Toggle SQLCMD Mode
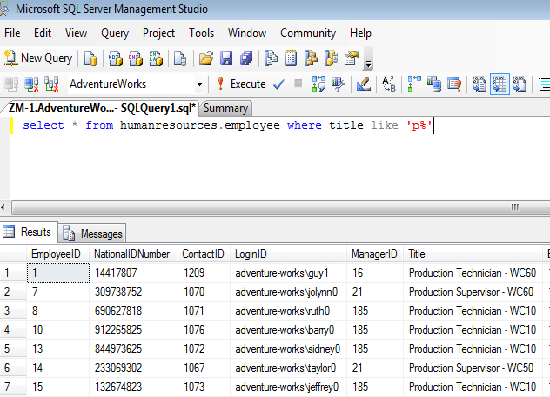The width and height of the screenshot is (550, 397). coord(454,84)
